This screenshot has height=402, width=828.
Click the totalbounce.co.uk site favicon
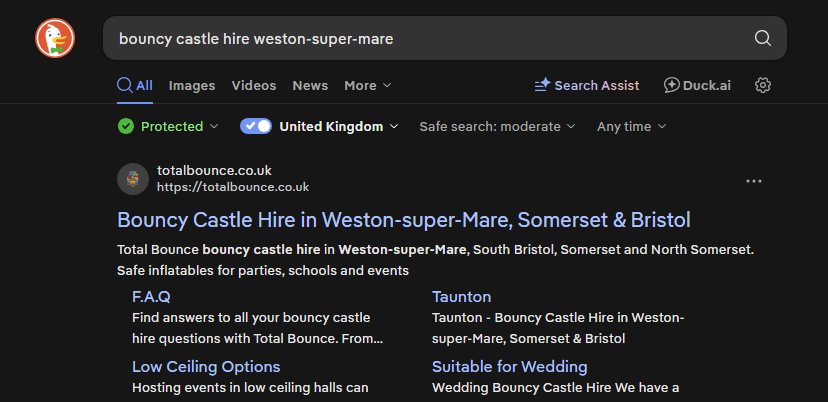133,179
